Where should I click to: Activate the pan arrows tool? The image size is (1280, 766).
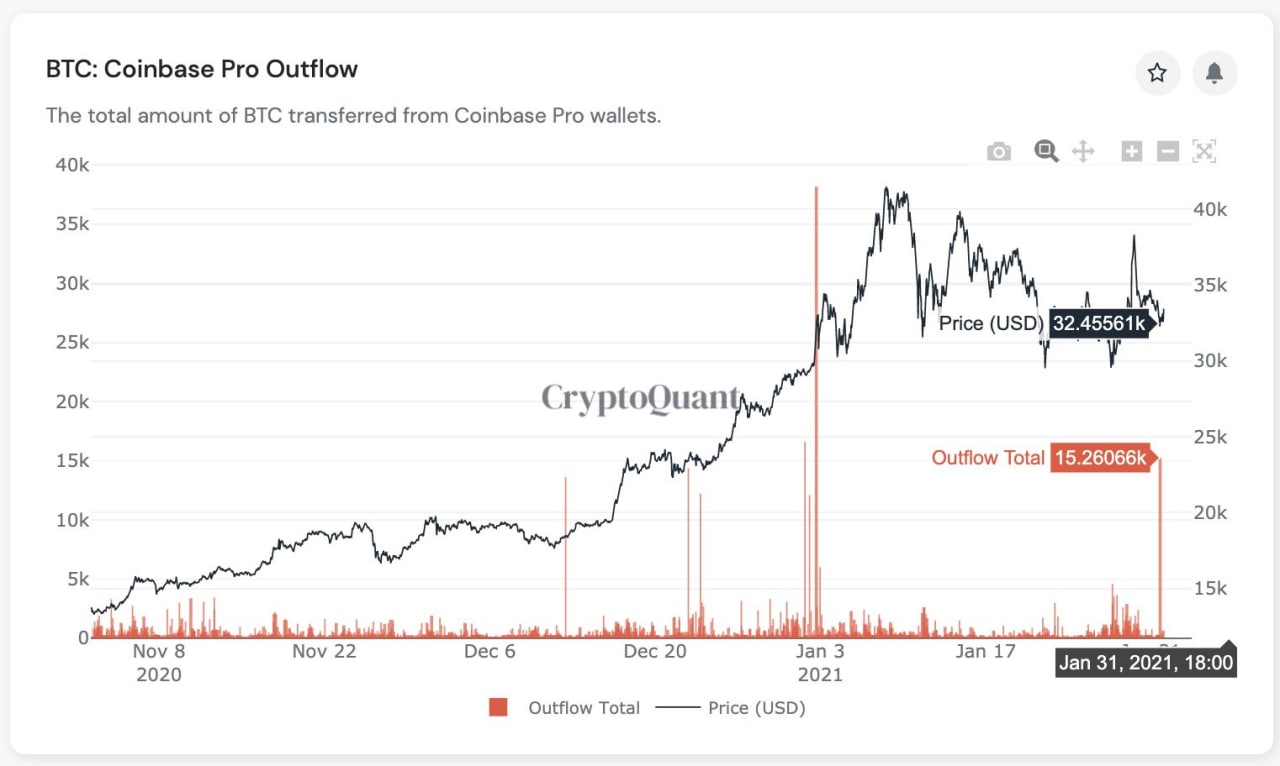click(x=1083, y=152)
